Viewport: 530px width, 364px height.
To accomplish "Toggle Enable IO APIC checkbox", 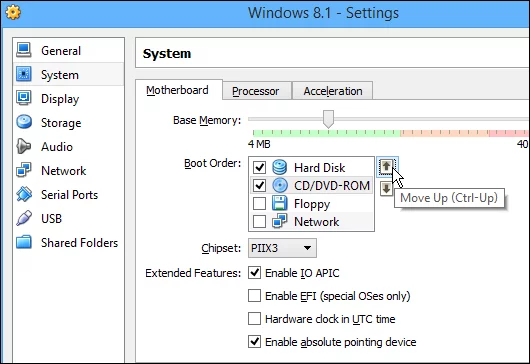I will pyautogui.click(x=255, y=272).
